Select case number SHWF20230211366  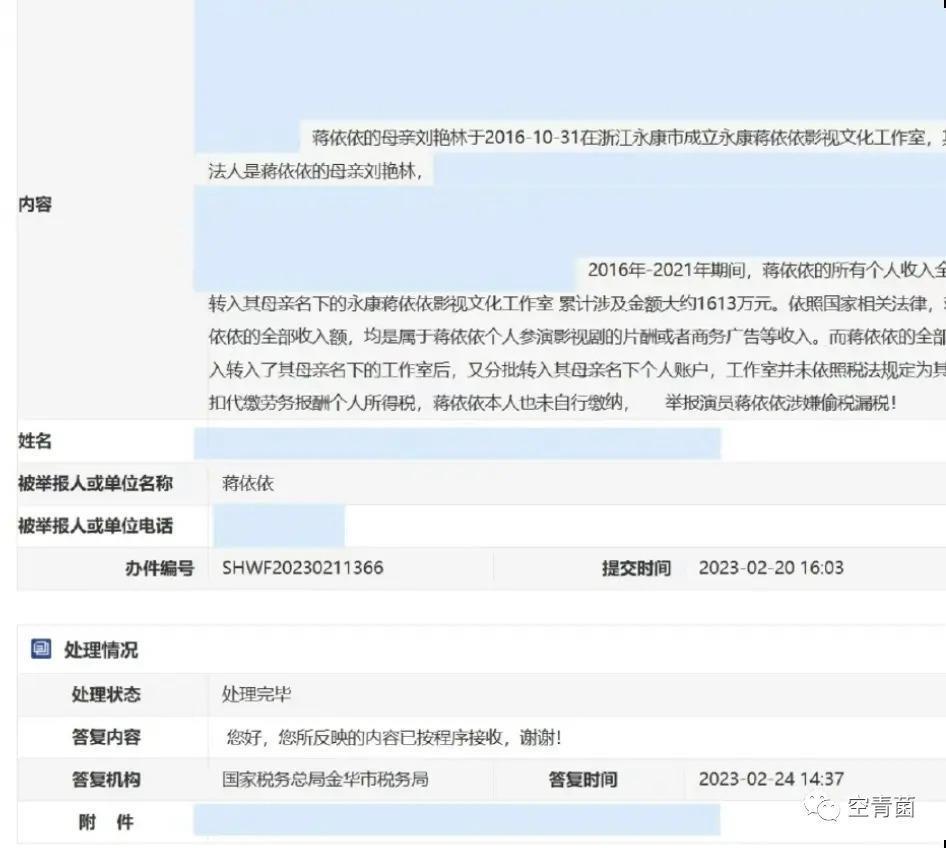302,568
